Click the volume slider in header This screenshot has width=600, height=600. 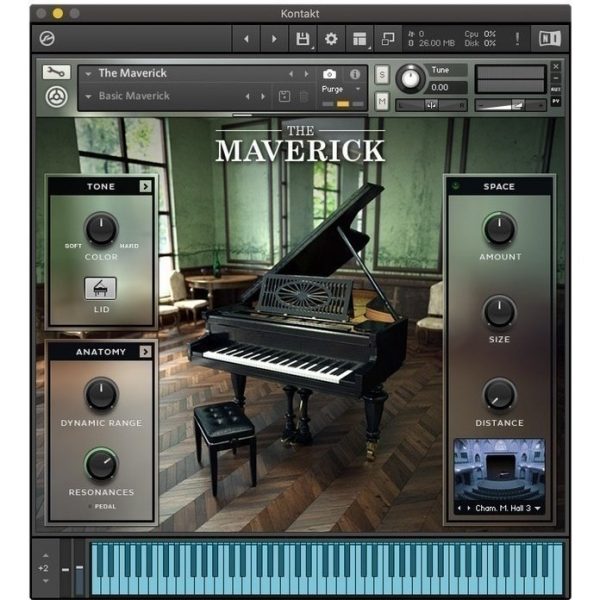510,105
